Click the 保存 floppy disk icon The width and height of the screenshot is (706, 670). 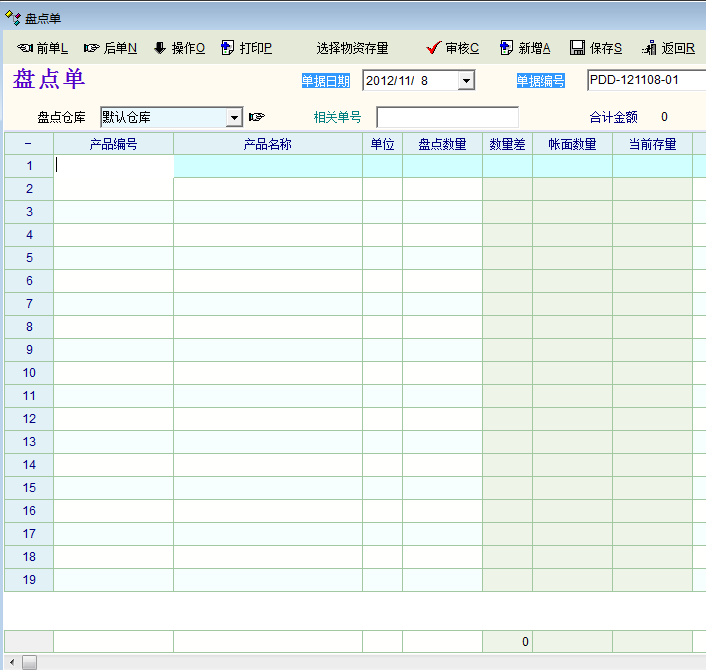point(577,48)
